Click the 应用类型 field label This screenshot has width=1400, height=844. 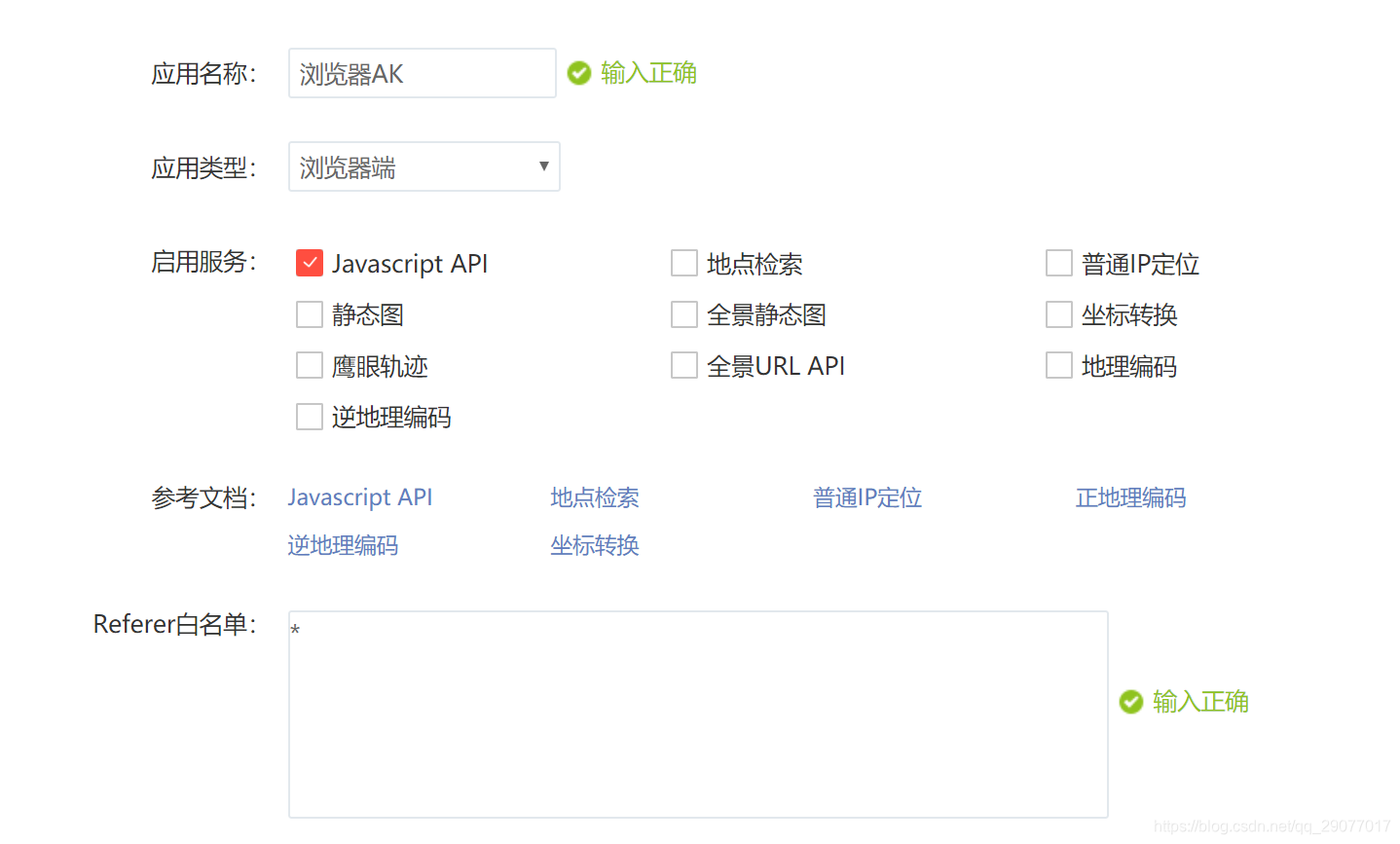coord(203,167)
